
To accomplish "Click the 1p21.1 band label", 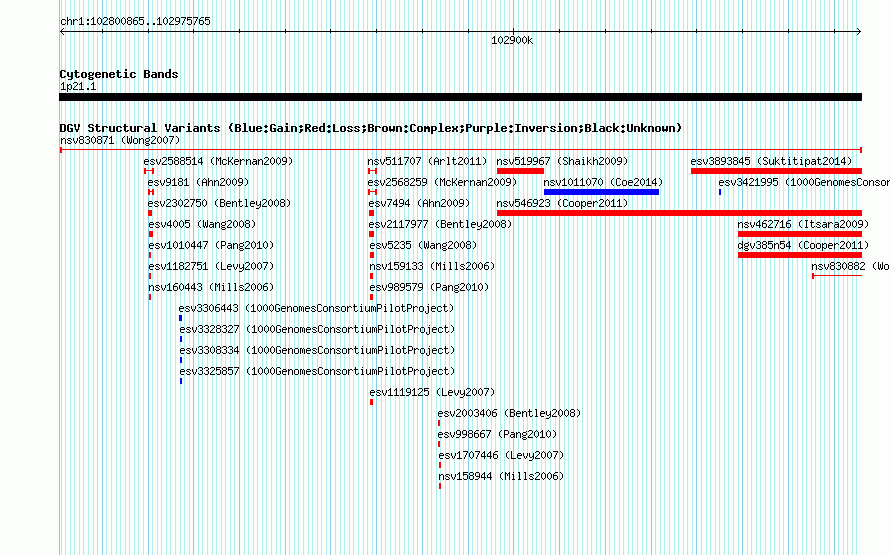I will point(78,86).
